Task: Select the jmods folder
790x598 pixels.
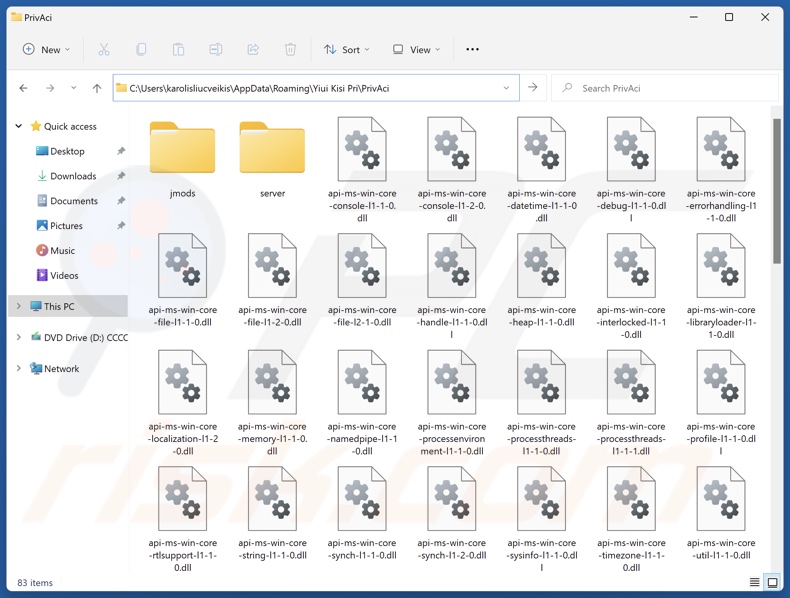Action: (182, 148)
